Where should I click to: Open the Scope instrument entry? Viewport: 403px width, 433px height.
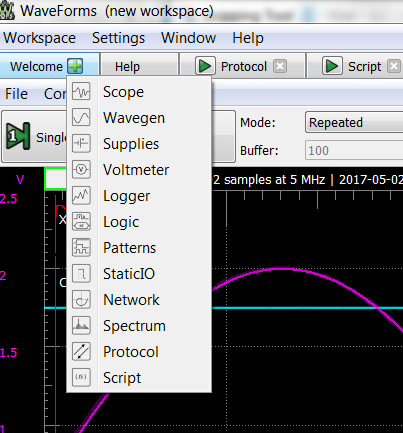139,92
